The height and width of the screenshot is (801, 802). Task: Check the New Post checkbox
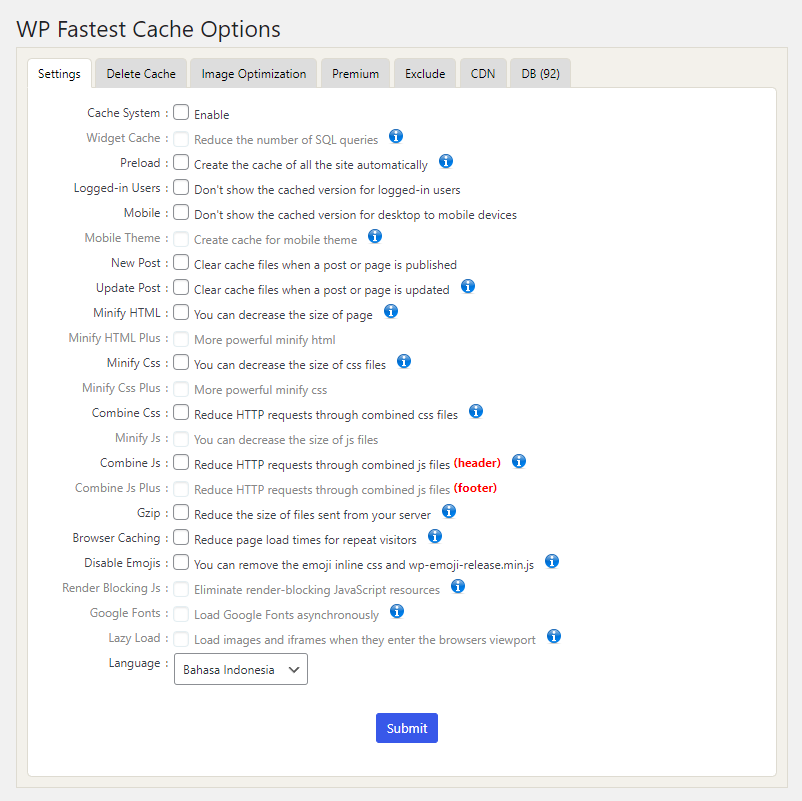[x=181, y=262]
